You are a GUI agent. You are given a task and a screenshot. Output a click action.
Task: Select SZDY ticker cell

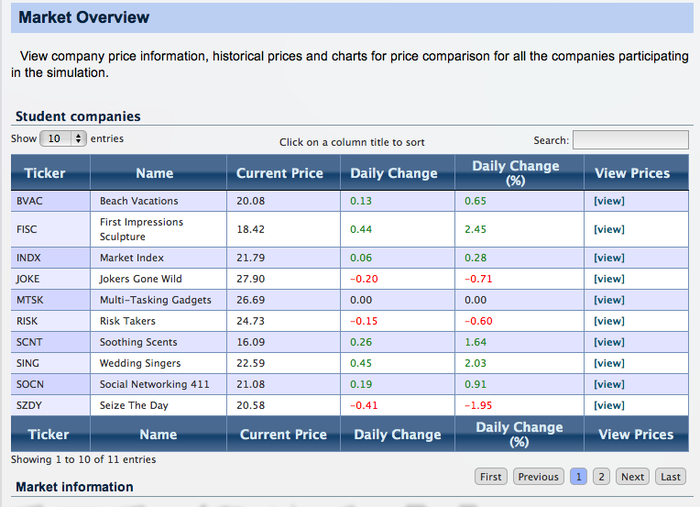pyautogui.click(x=50, y=405)
